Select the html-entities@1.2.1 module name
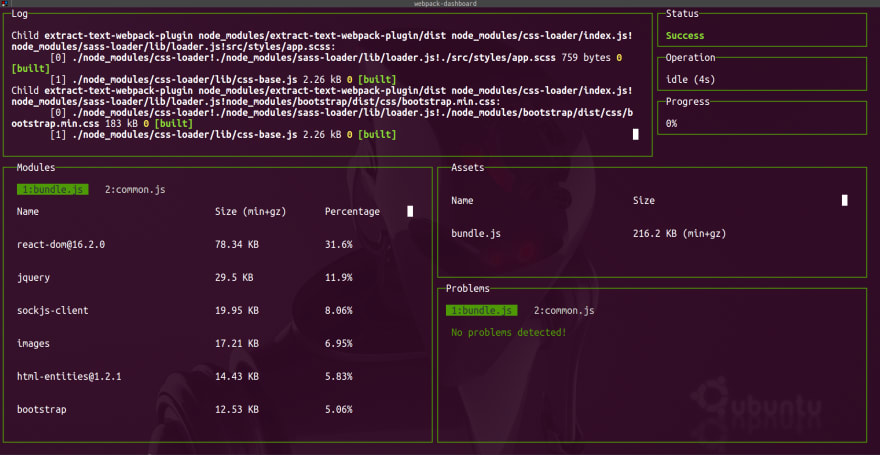 (69, 376)
